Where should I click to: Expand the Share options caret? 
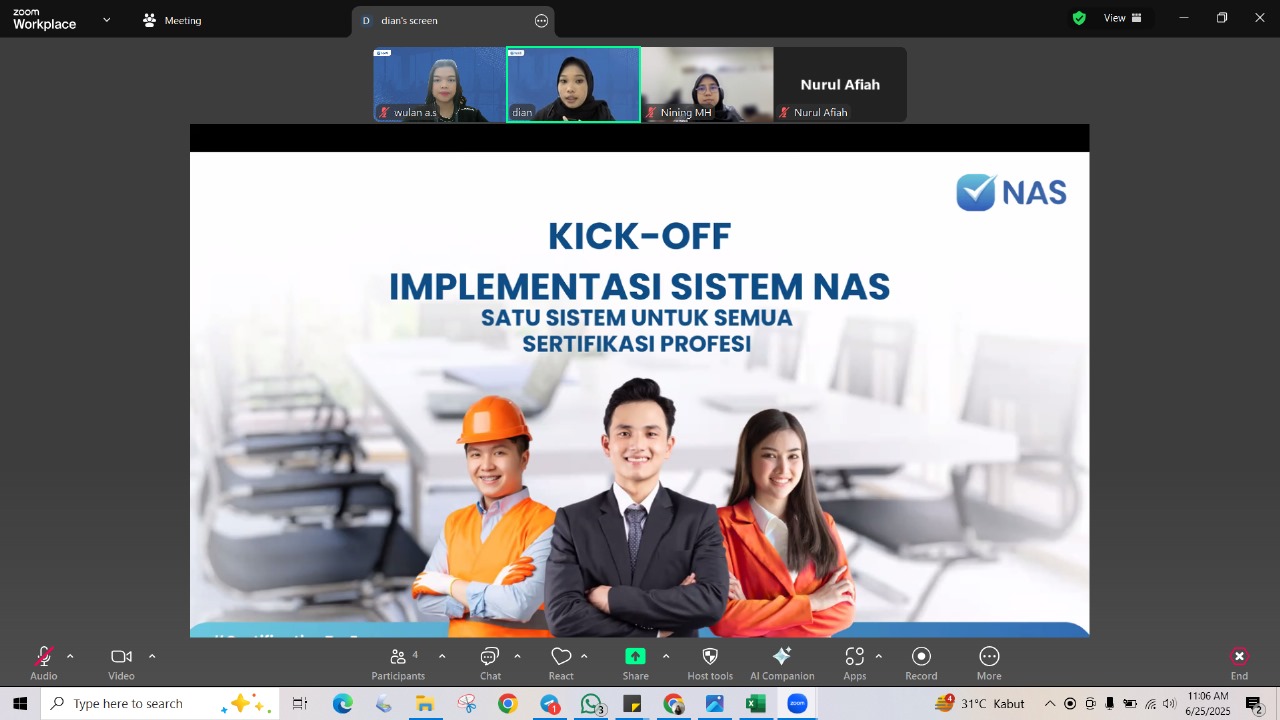coord(666,657)
